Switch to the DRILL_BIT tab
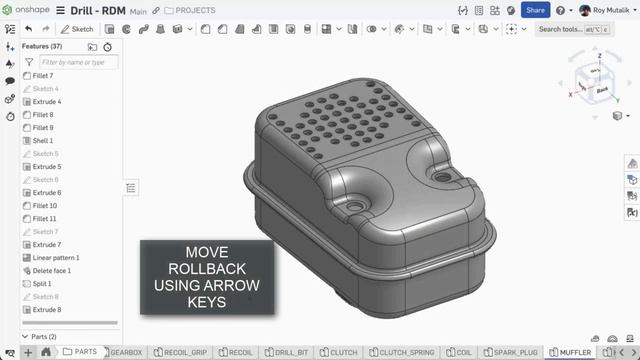 pyautogui.click(x=286, y=352)
